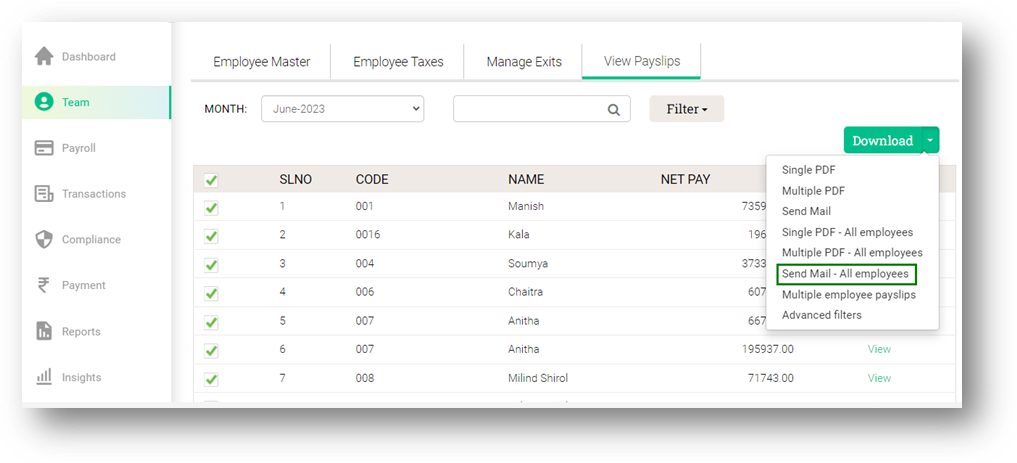Uncheck the checkbox for Anitha row 5

(x=211, y=322)
